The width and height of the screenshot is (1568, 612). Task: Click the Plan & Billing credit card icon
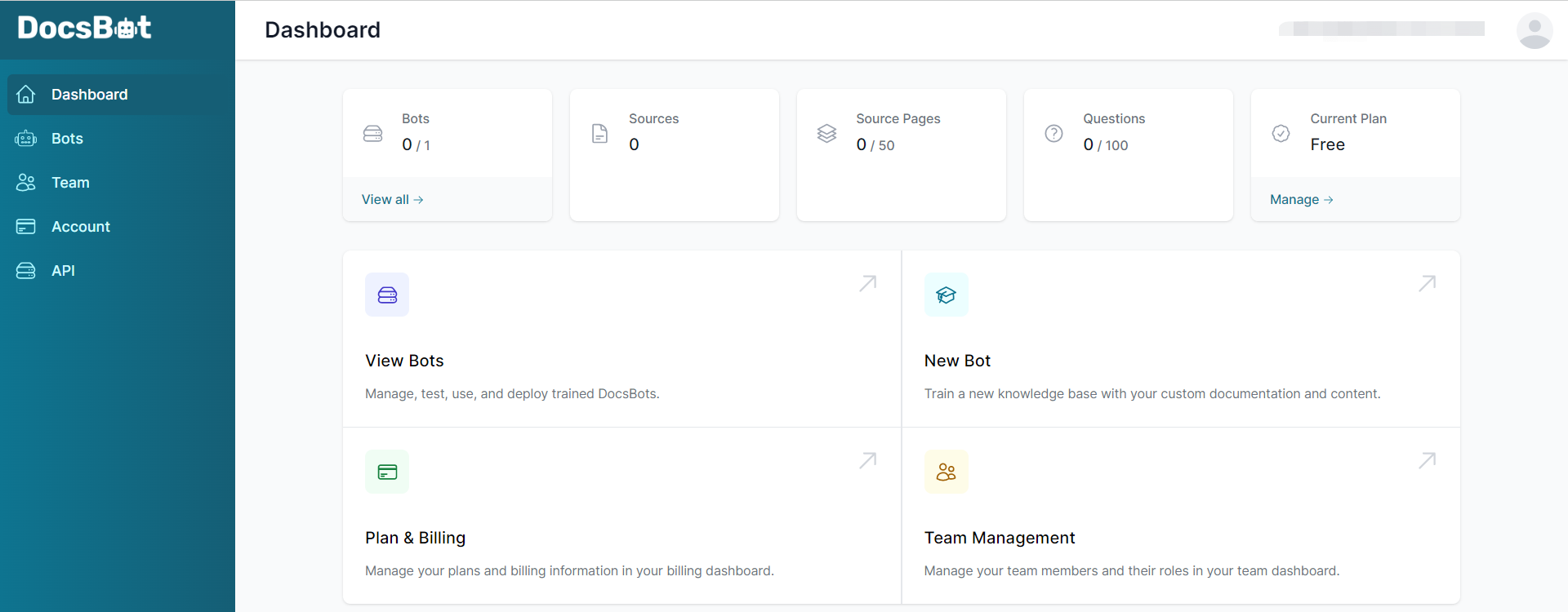click(x=387, y=472)
